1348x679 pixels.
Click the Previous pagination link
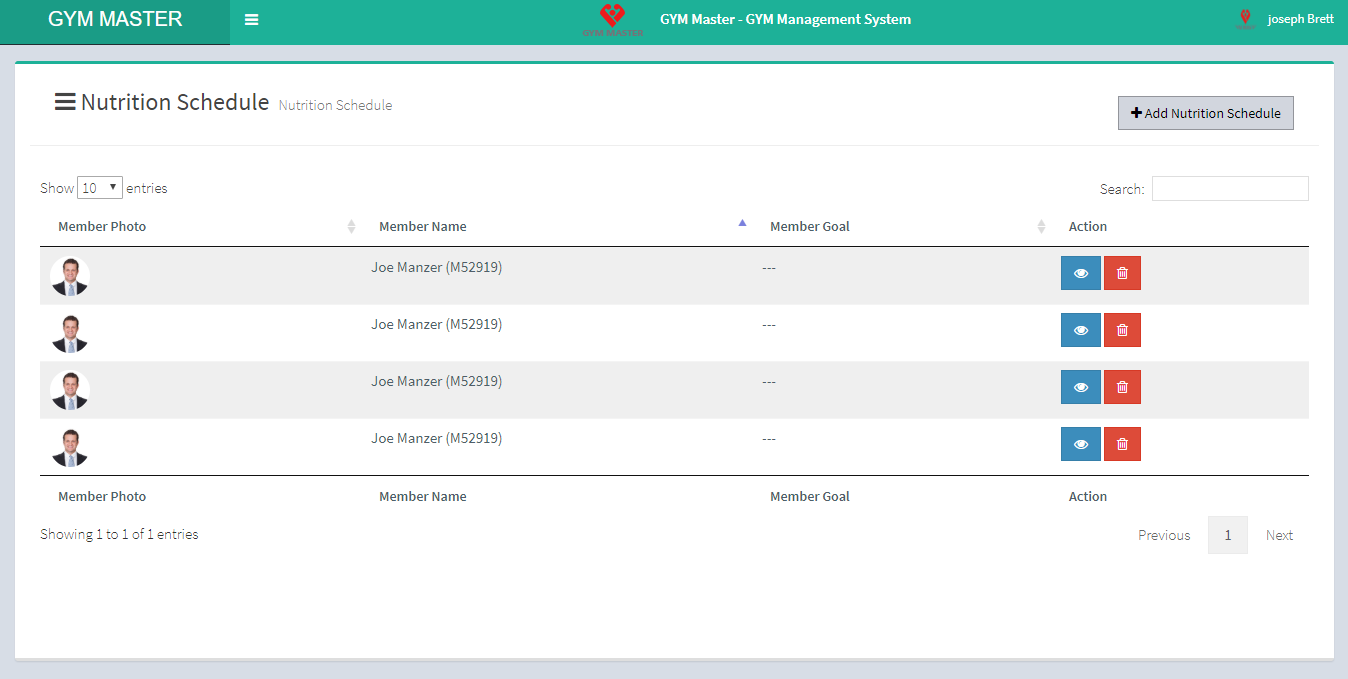click(1164, 535)
